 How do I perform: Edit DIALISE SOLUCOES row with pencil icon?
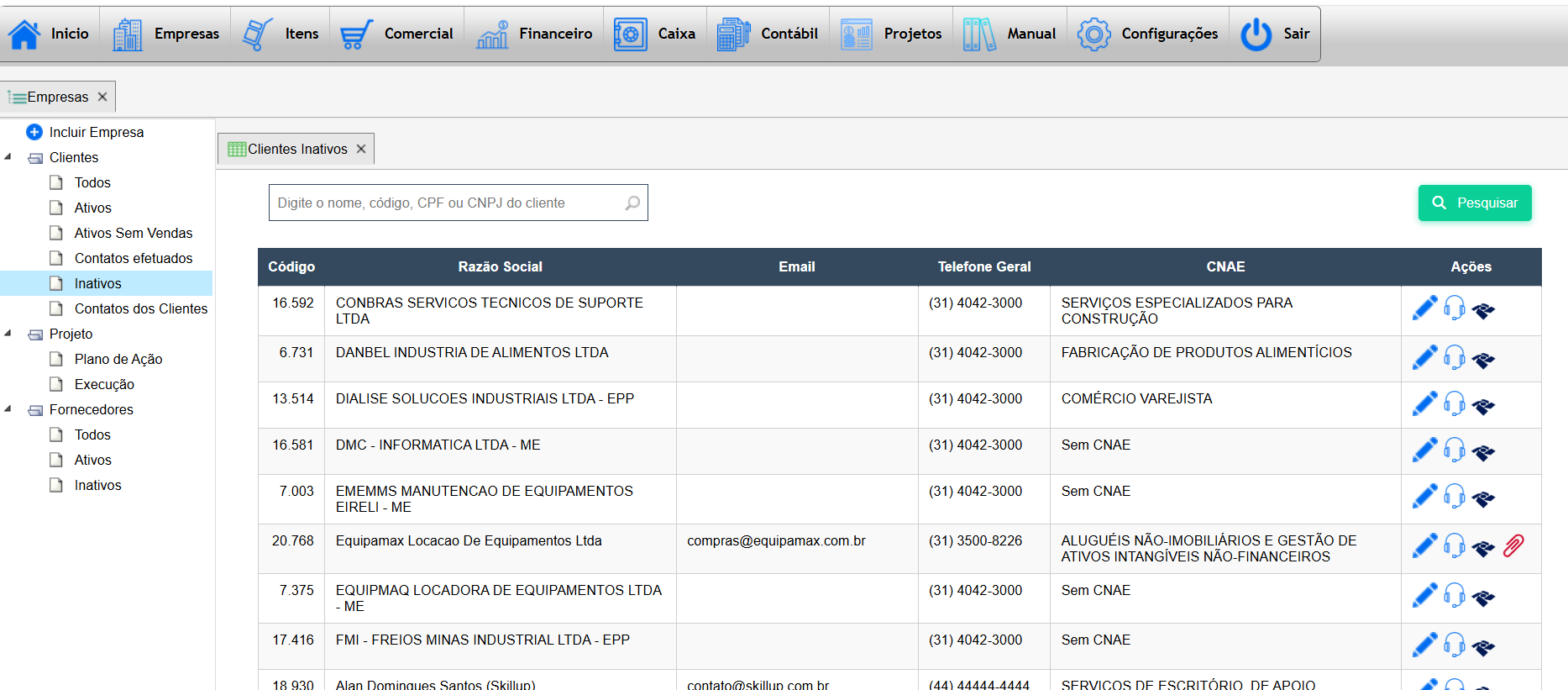pos(1425,404)
